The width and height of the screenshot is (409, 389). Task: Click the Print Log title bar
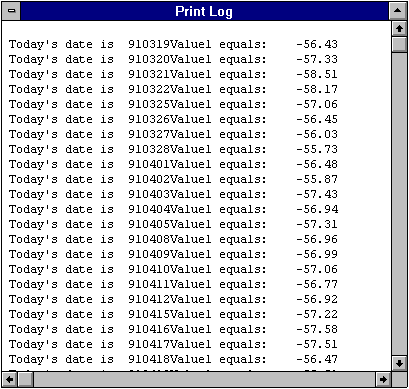pyautogui.click(x=204, y=11)
